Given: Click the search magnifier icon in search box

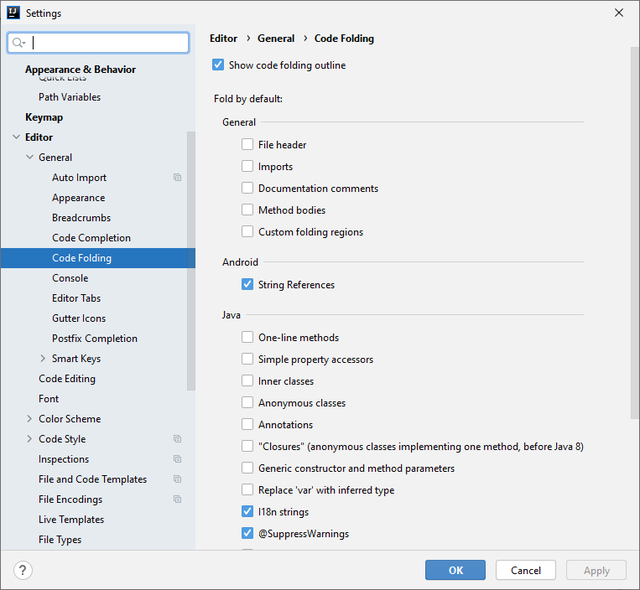Looking at the screenshot, I should (19, 43).
